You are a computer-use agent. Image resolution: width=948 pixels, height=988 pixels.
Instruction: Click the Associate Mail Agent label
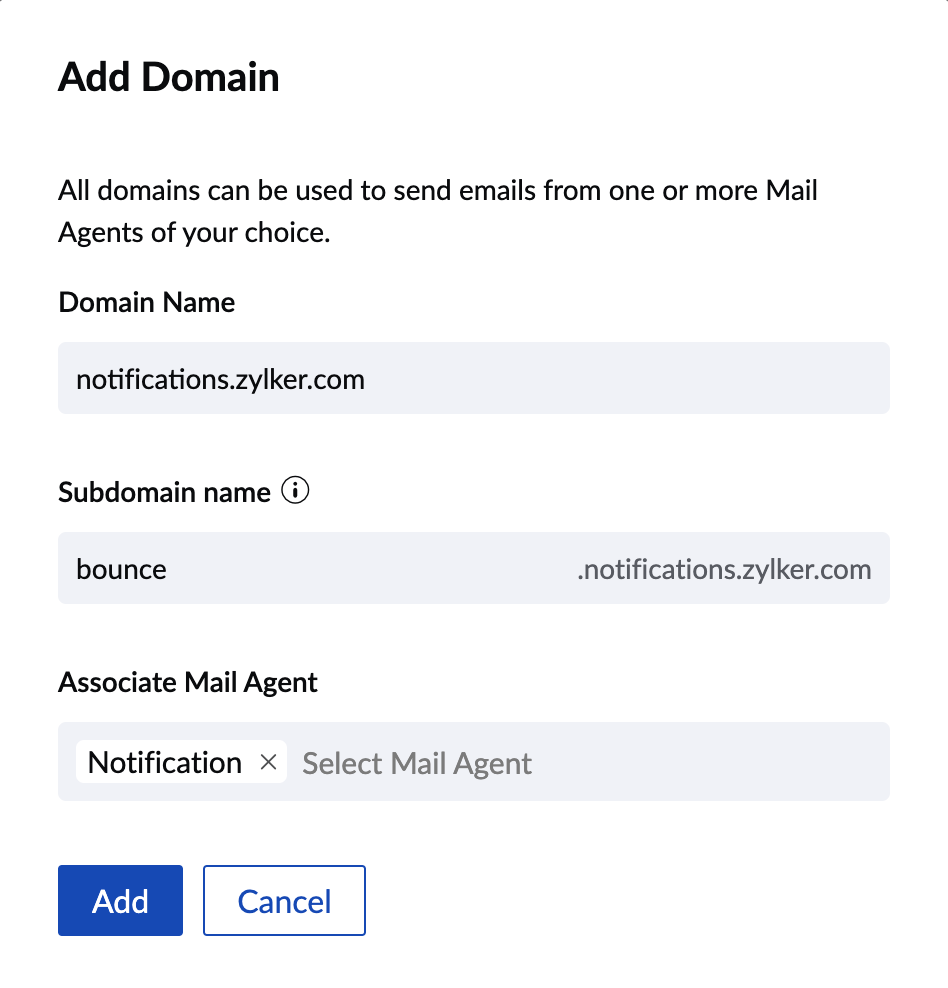click(188, 683)
